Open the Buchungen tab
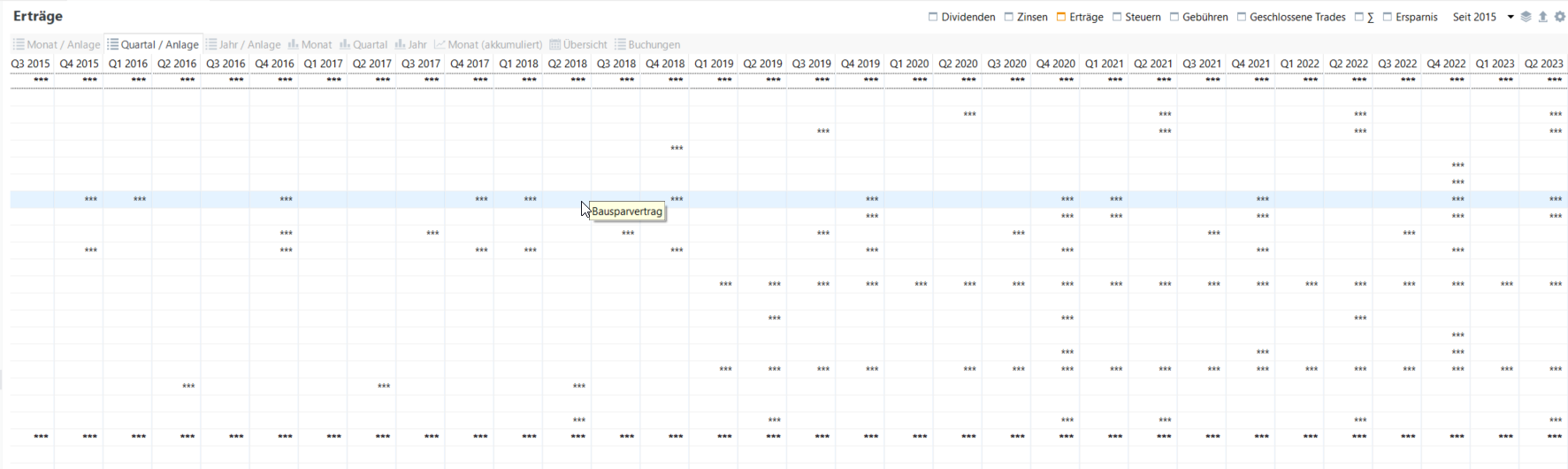This screenshot has width=1568, height=469. point(647,44)
